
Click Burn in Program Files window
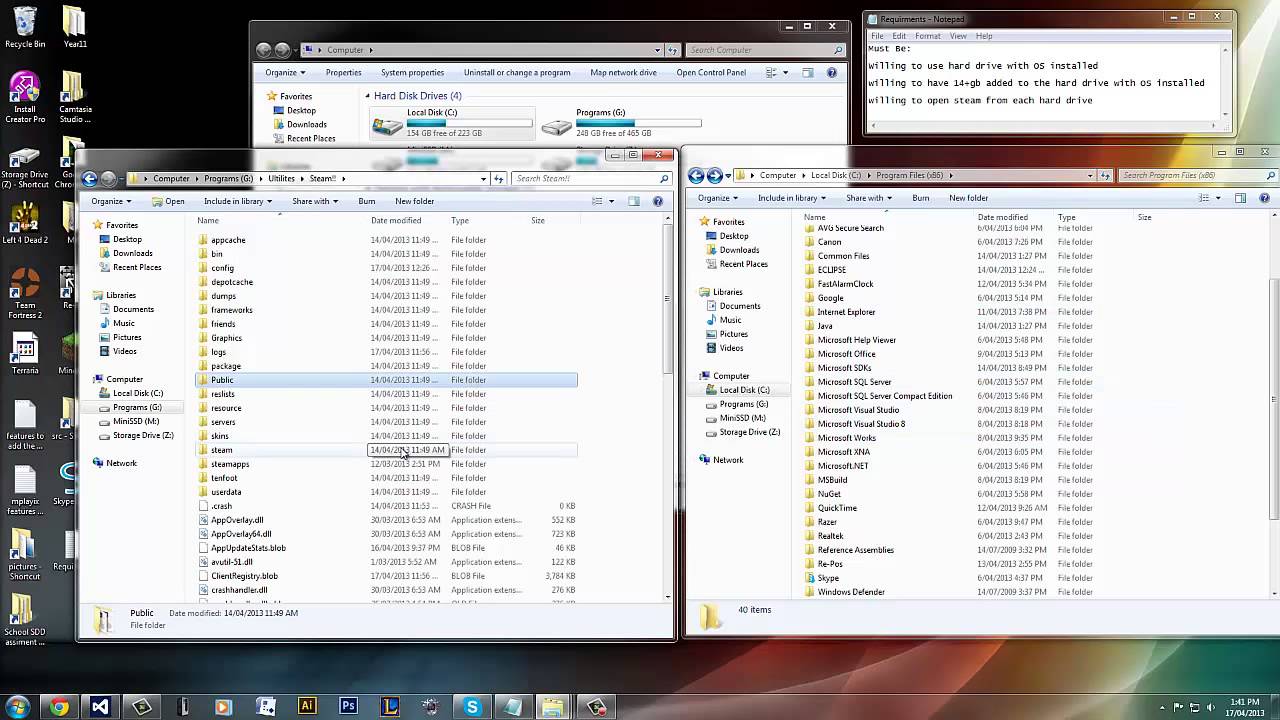(921, 198)
